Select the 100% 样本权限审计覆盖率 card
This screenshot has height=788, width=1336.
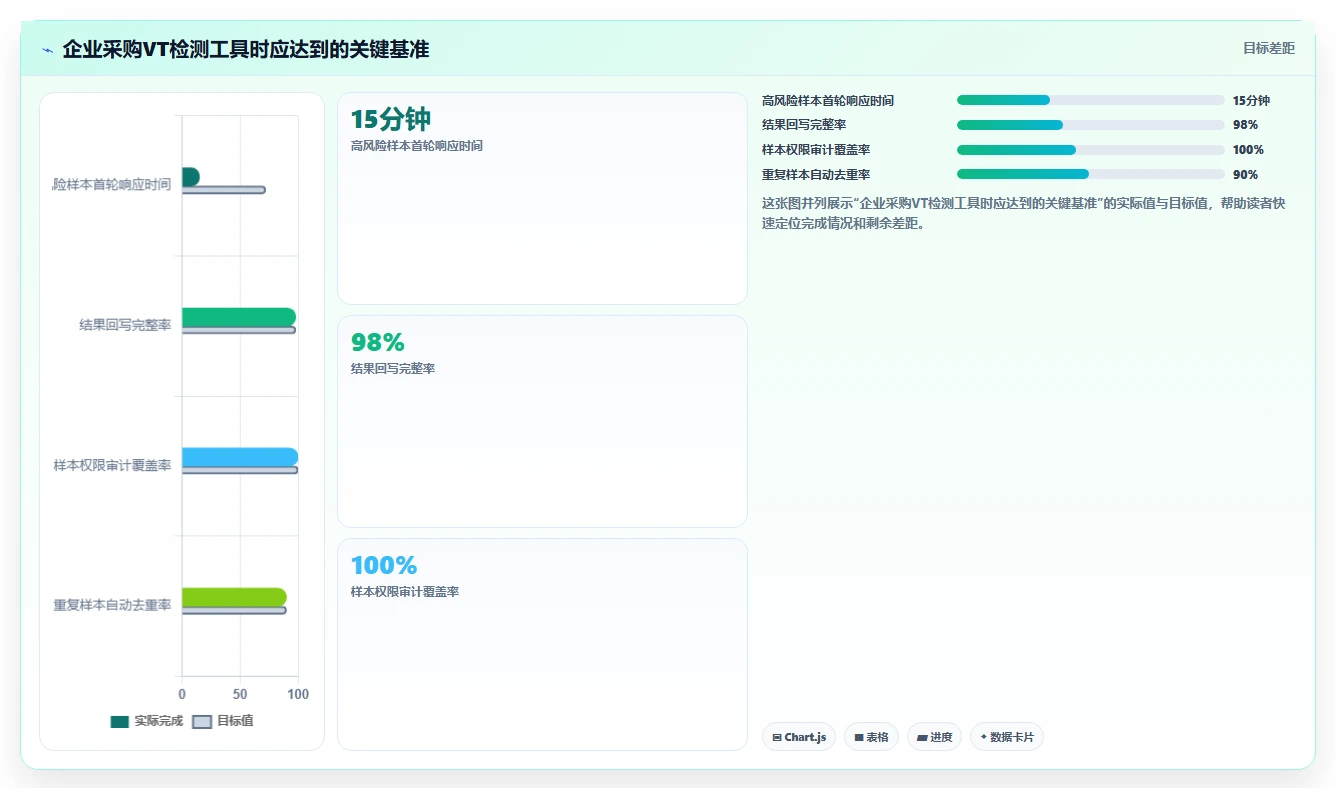pos(542,644)
